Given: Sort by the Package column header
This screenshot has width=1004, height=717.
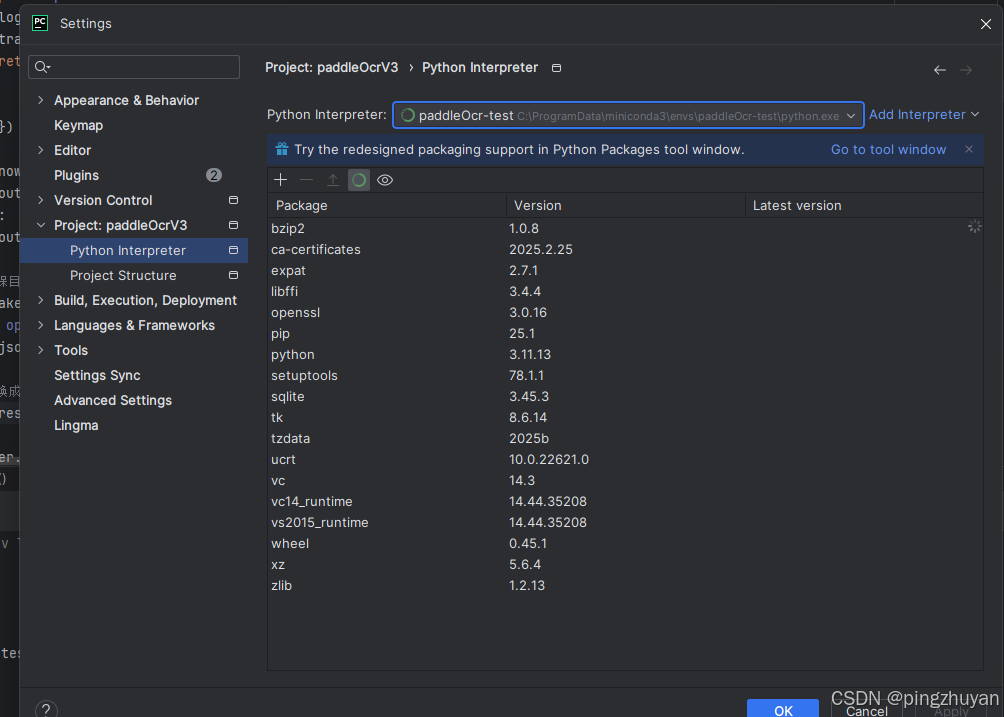Looking at the screenshot, I should pyautogui.click(x=387, y=205).
